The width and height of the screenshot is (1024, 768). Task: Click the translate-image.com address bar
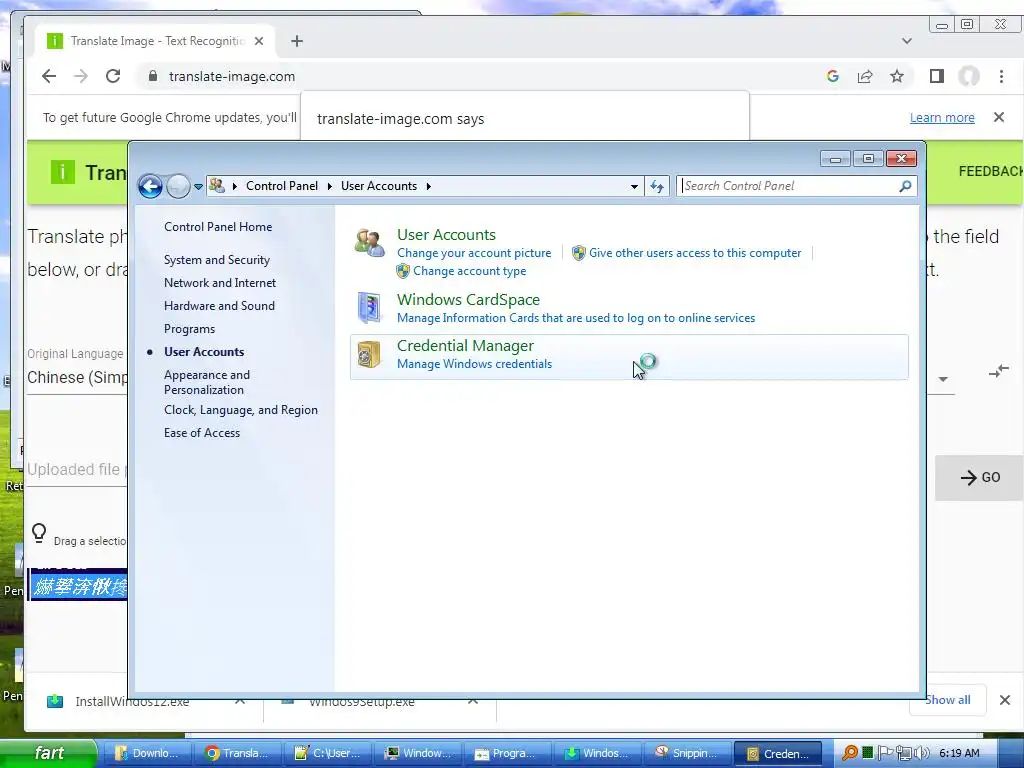point(232,76)
